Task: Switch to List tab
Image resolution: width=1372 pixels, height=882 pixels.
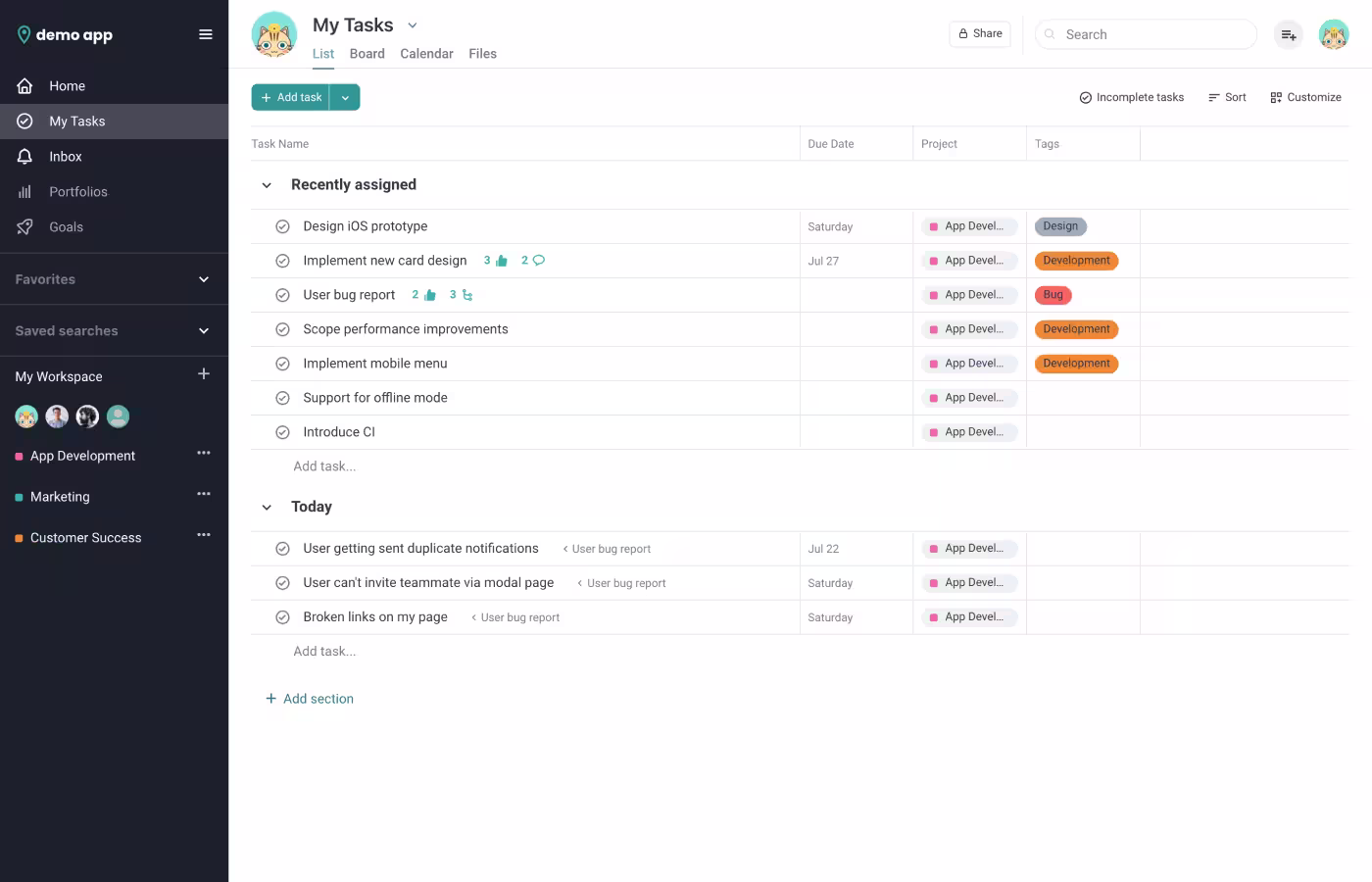Action: point(323,54)
